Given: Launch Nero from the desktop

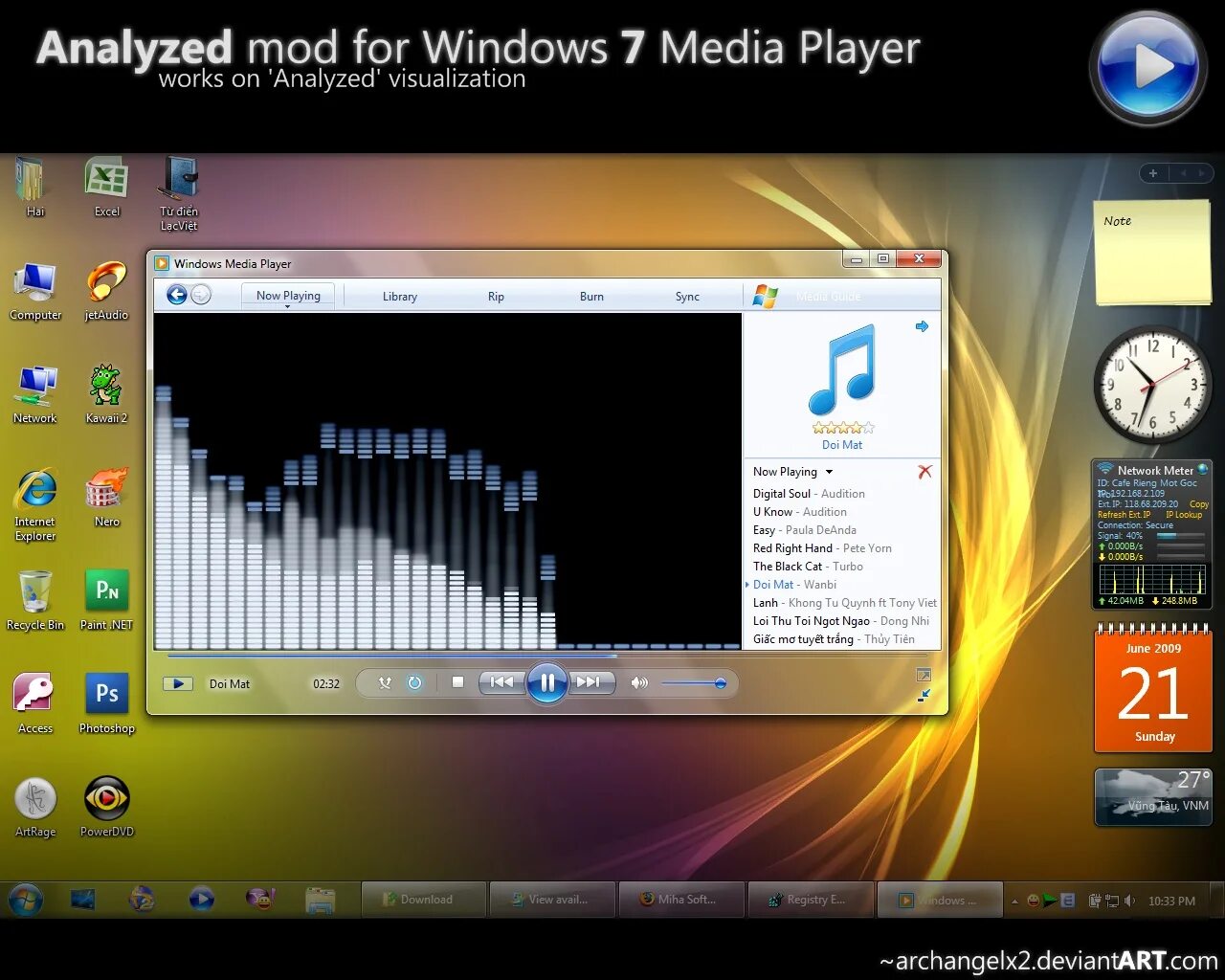Looking at the screenshot, I should 106,498.
